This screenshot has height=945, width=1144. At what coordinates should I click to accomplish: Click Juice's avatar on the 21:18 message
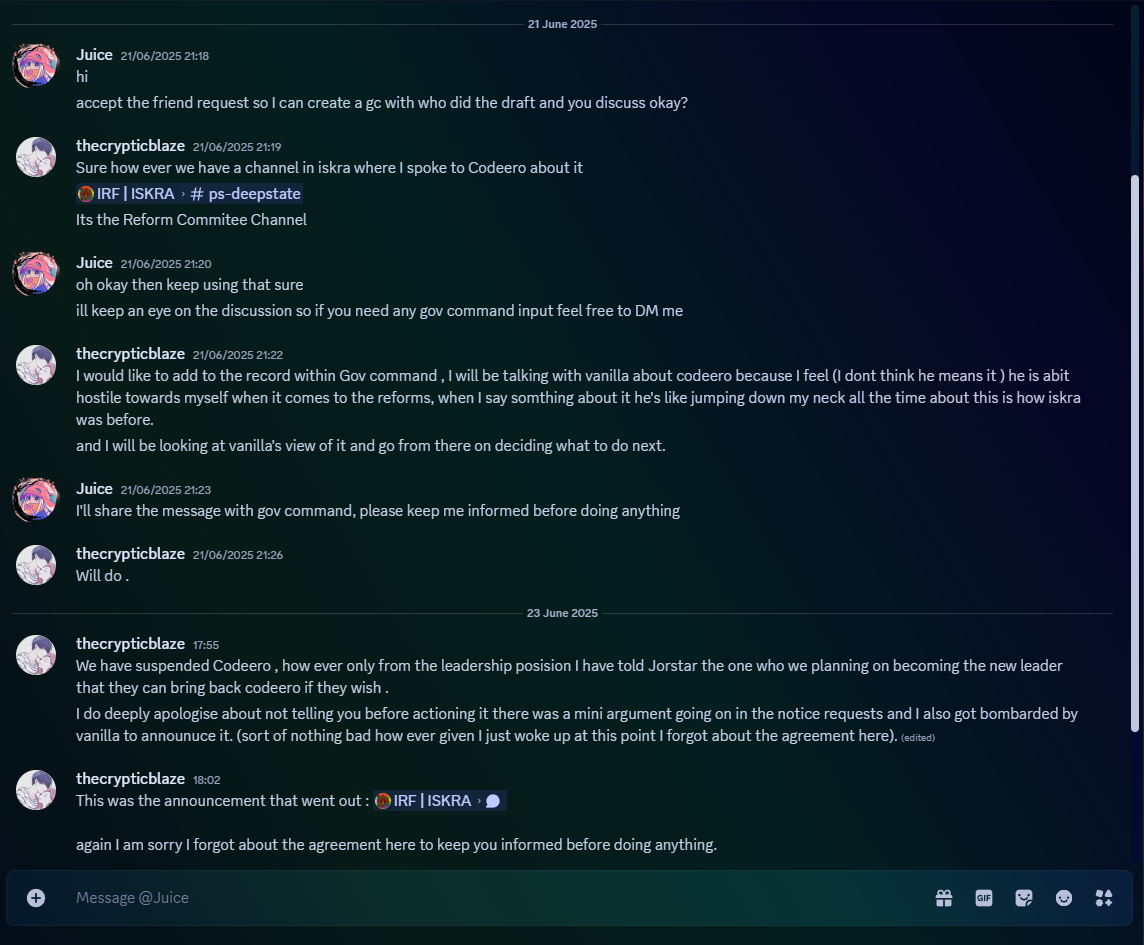[x=36, y=65]
